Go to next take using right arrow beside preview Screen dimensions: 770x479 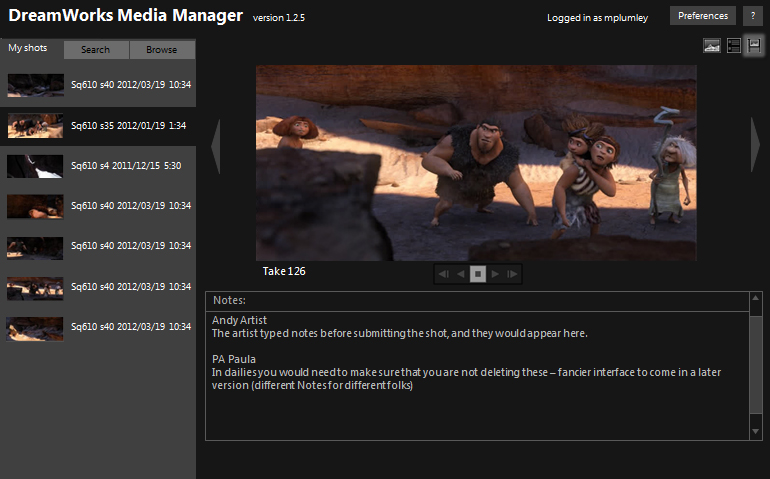coord(755,144)
